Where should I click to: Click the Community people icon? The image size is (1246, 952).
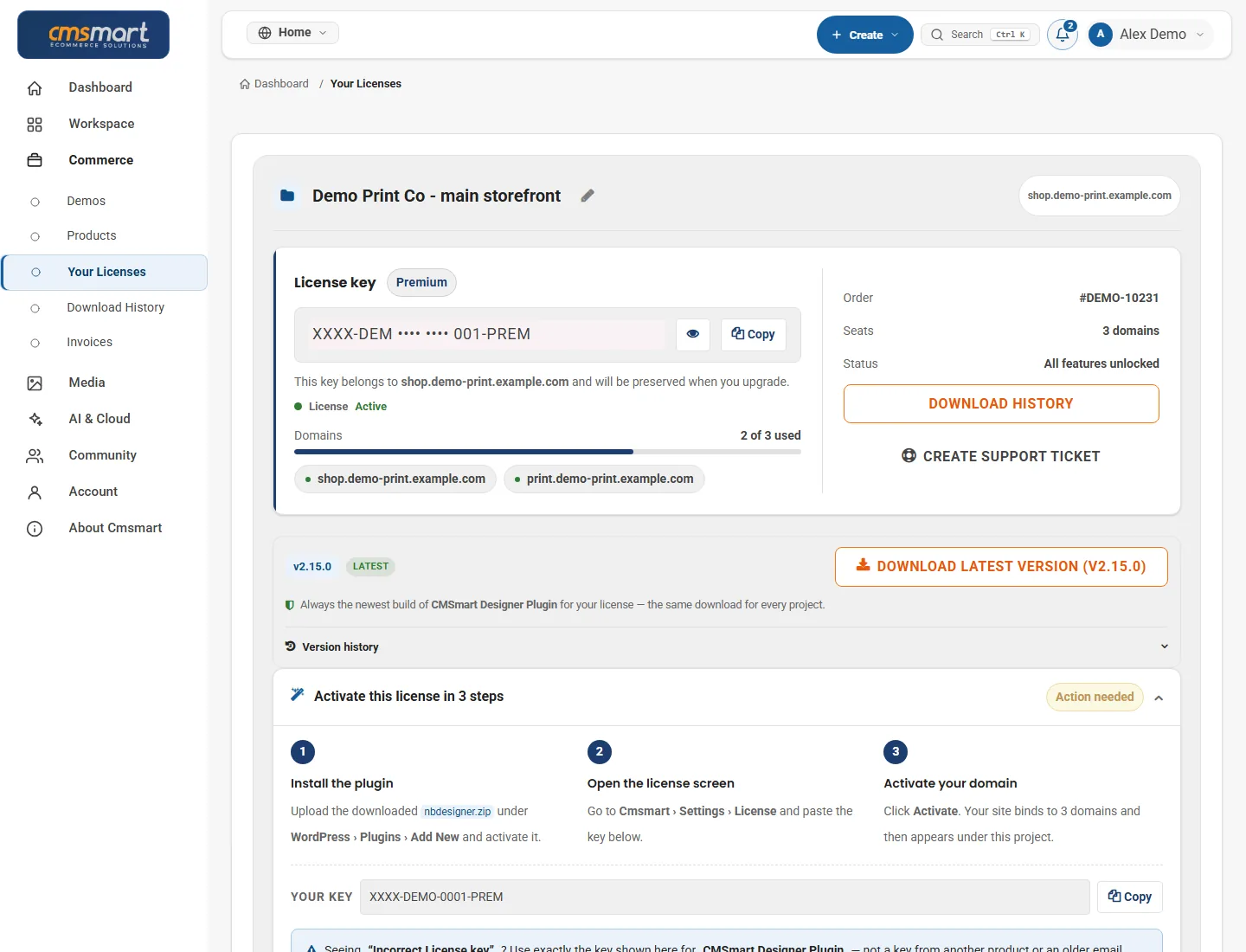35,455
